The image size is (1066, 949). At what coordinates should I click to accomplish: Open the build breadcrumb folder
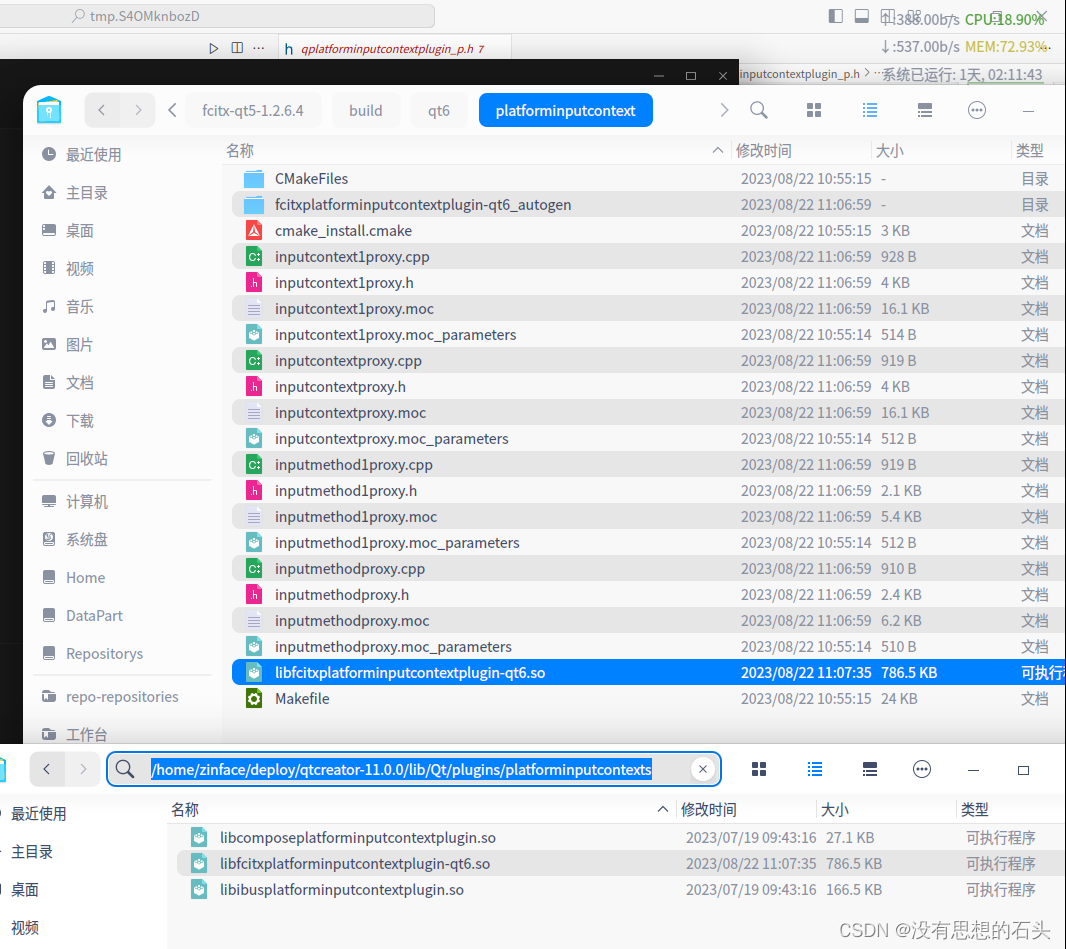click(x=366, y=111)
